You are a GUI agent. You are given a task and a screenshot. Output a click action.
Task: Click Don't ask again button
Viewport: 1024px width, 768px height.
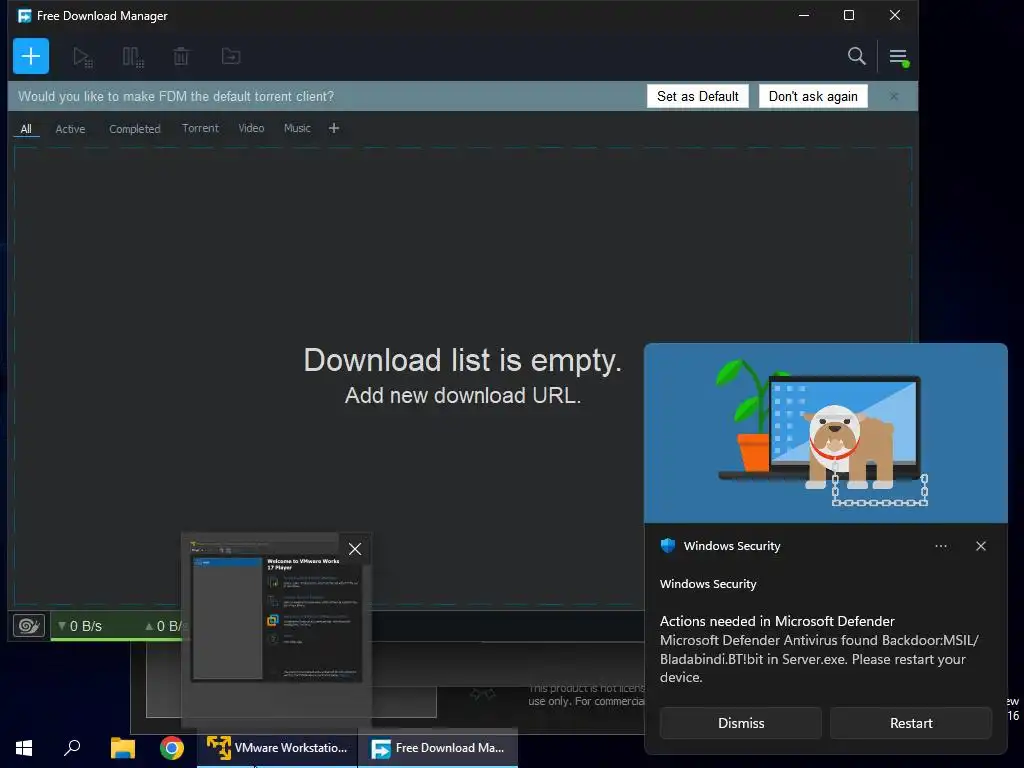(813, 96)
